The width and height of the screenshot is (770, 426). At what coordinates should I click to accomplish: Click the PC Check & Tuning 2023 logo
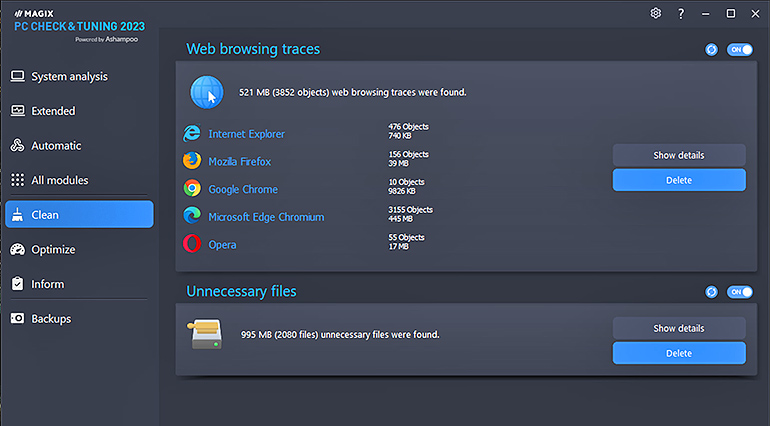point(80,26)
